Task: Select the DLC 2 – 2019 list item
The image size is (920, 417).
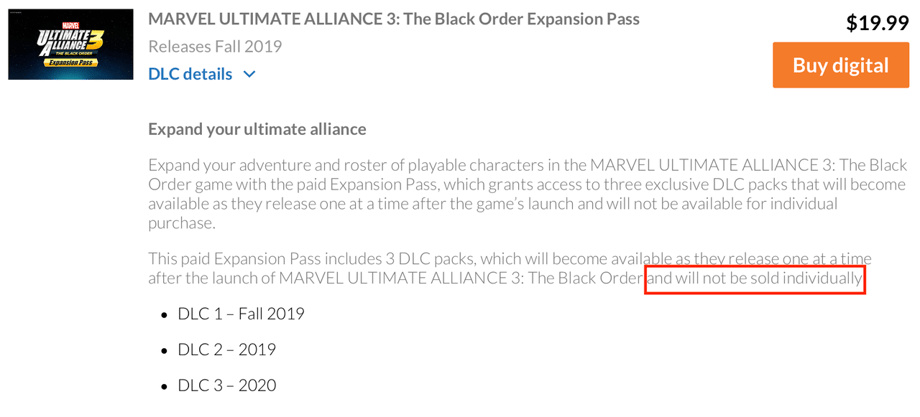Action: (x=227, y=350)
